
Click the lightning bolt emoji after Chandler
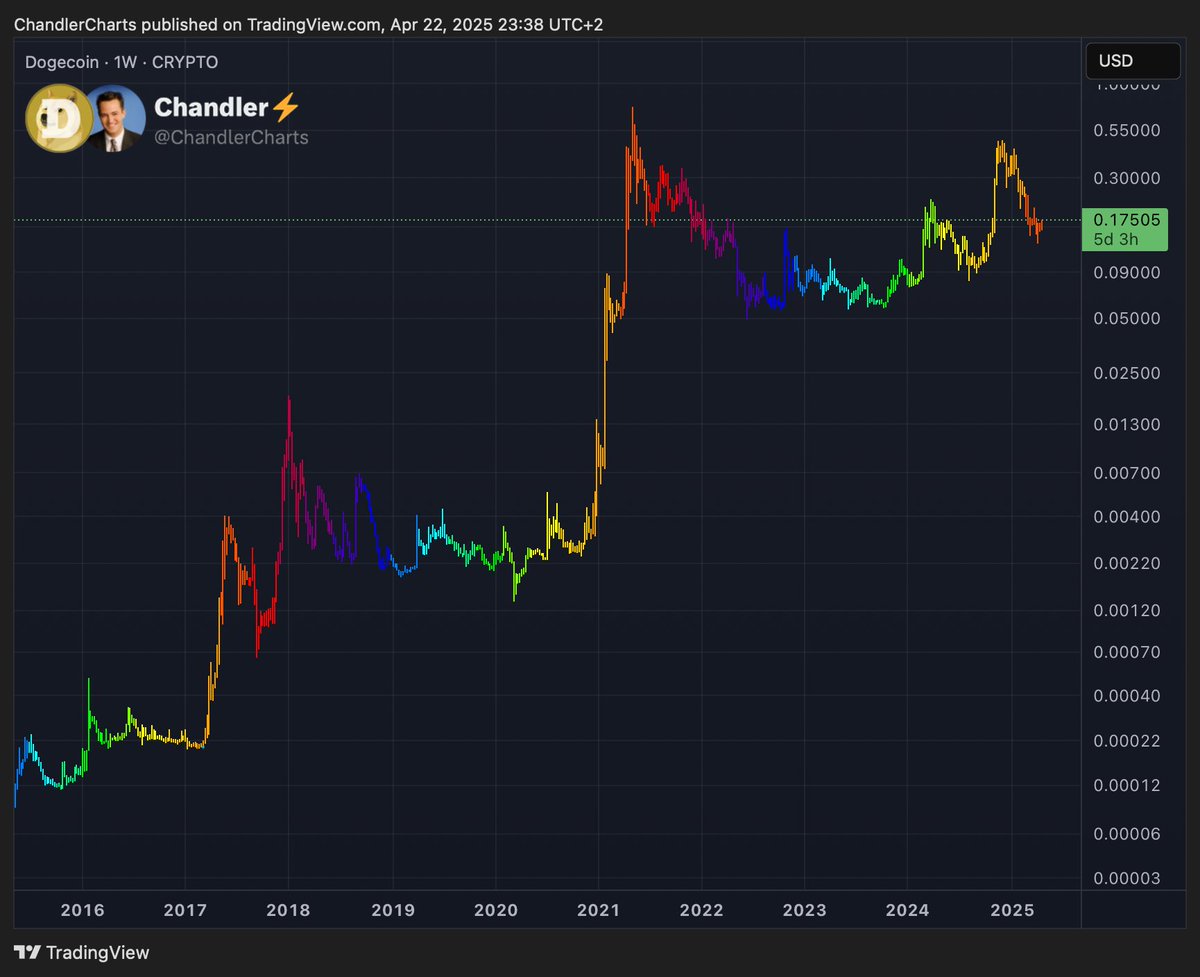click(286, 108)
